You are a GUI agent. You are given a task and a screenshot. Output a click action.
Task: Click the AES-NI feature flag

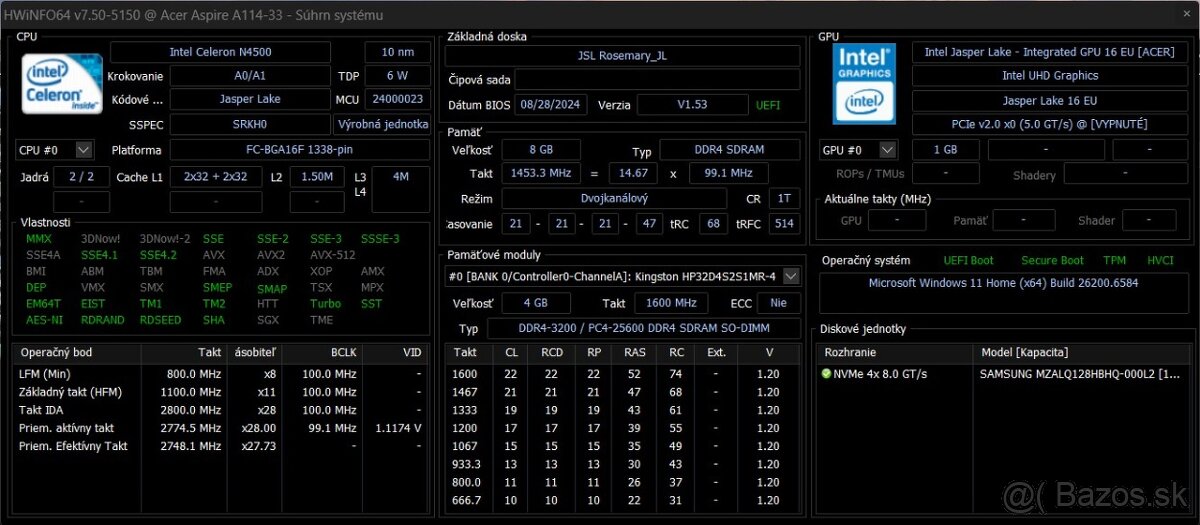pos(43,320)
